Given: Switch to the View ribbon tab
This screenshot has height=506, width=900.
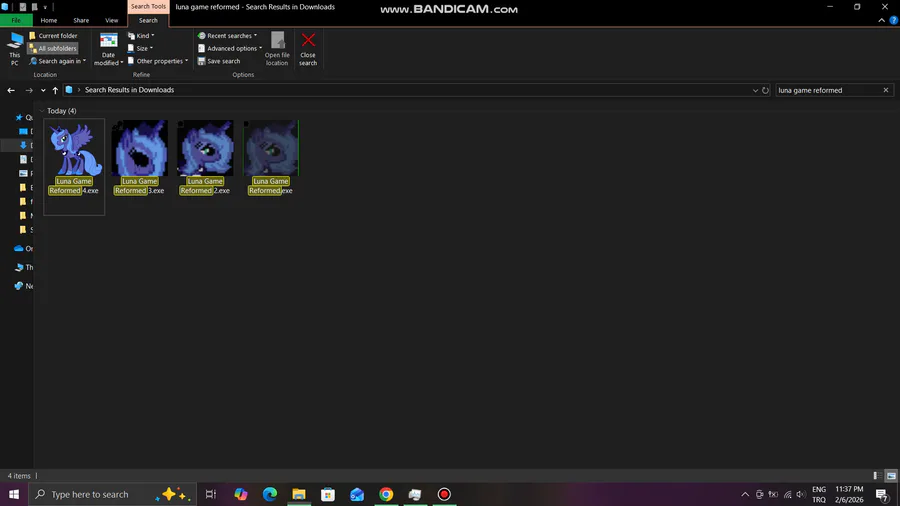Looking at the screenshot, I should [111, 20].
